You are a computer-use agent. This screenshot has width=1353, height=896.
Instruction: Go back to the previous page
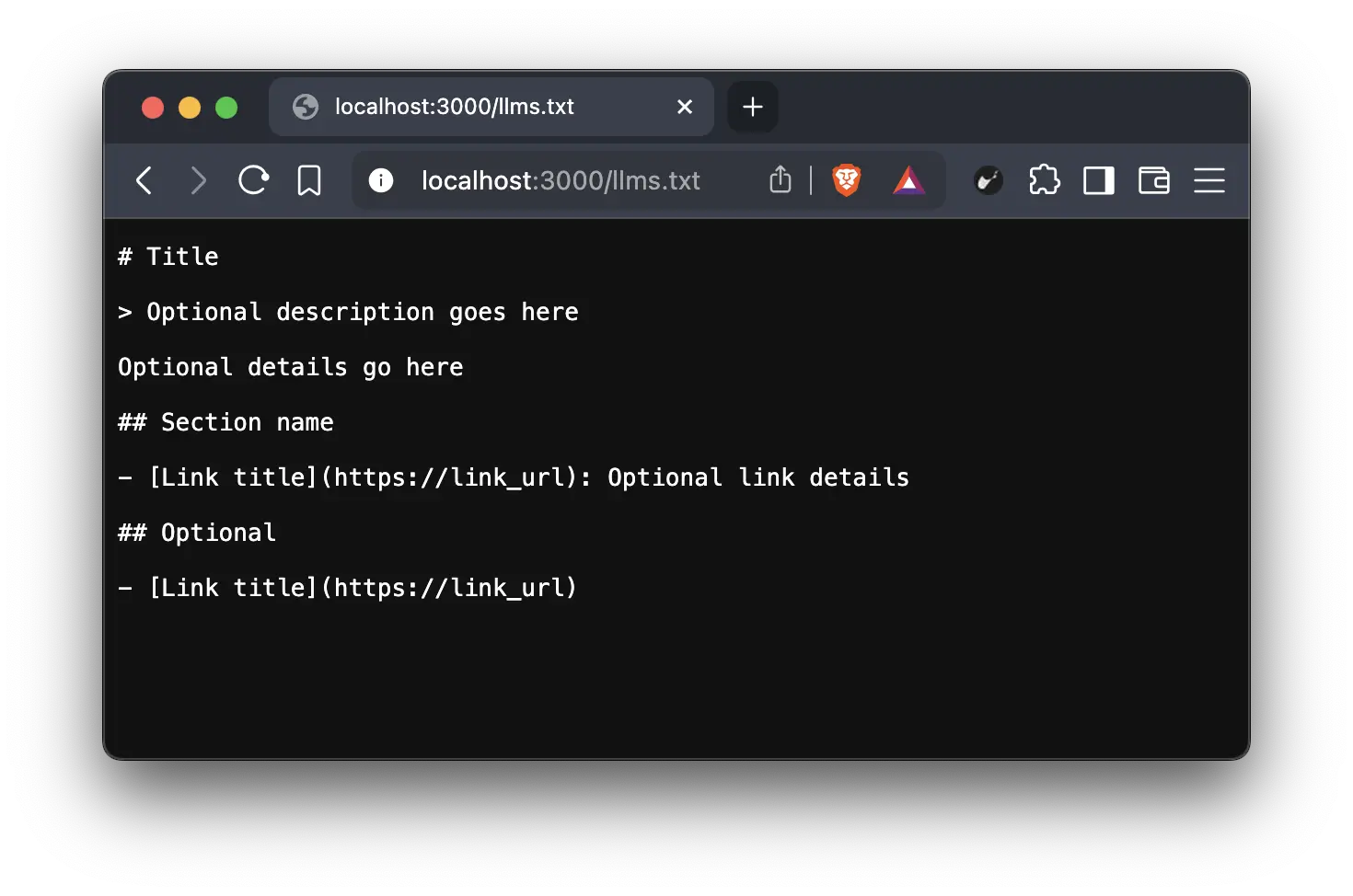145,180
